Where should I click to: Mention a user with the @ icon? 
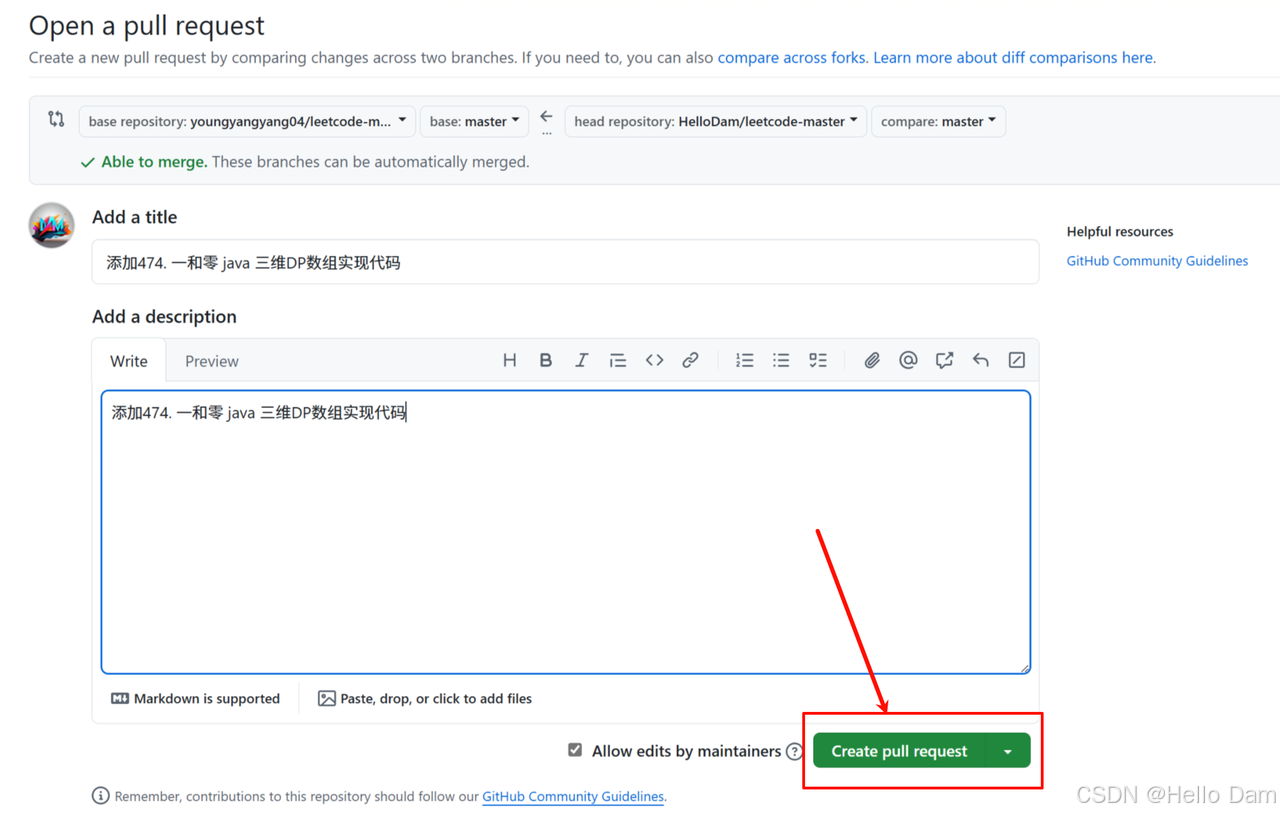908,360
